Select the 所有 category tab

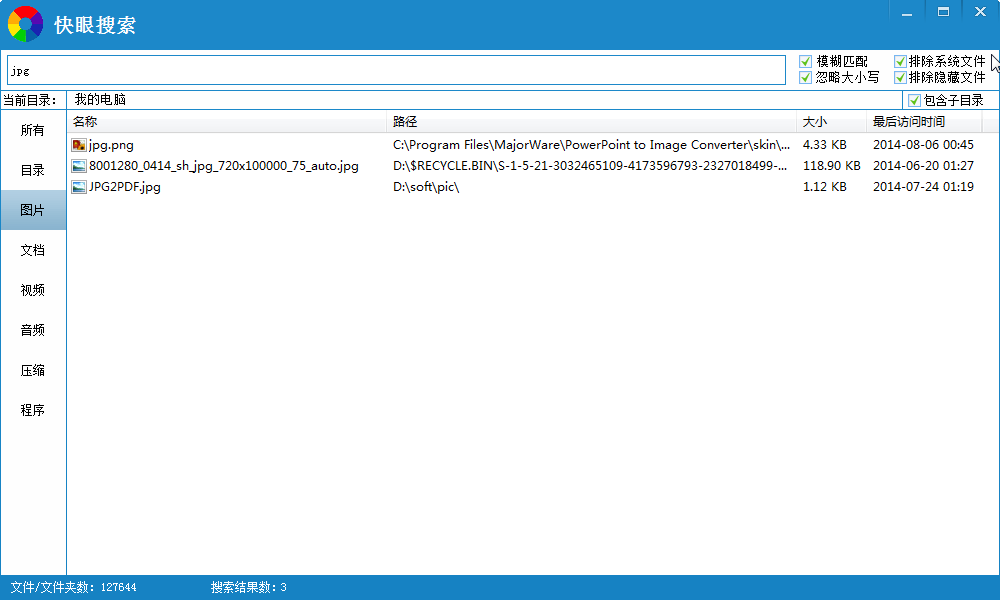tap(33, 130)
